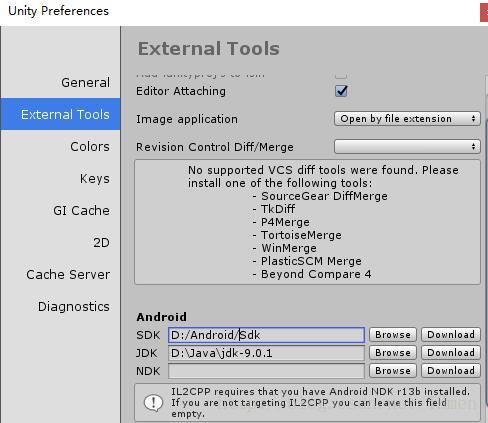The height and width of the screenshot is (423, 488).
Task: Click the P4Merge entry text
Action: click(x=285, y=222)
